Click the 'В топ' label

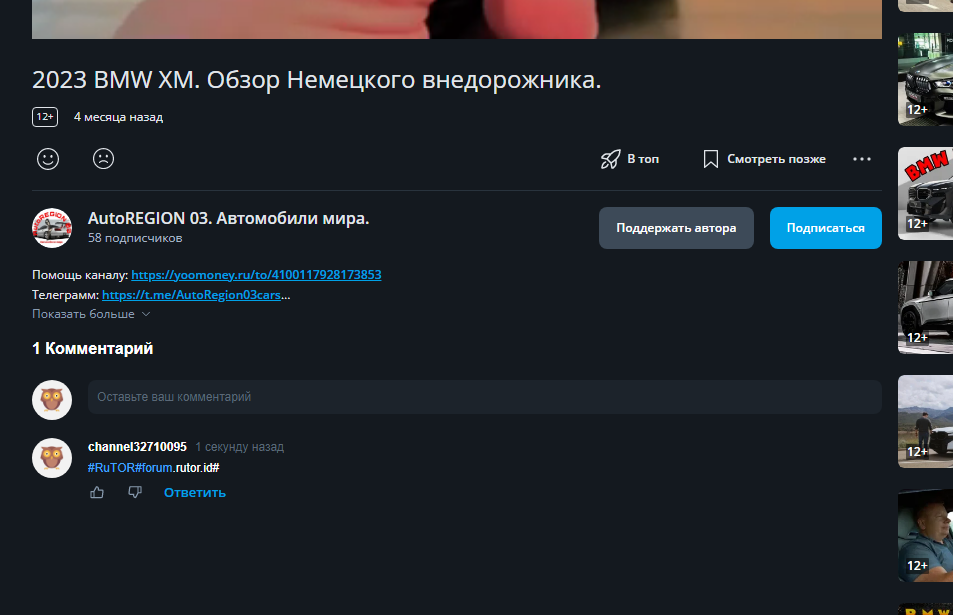click(643, 159)
